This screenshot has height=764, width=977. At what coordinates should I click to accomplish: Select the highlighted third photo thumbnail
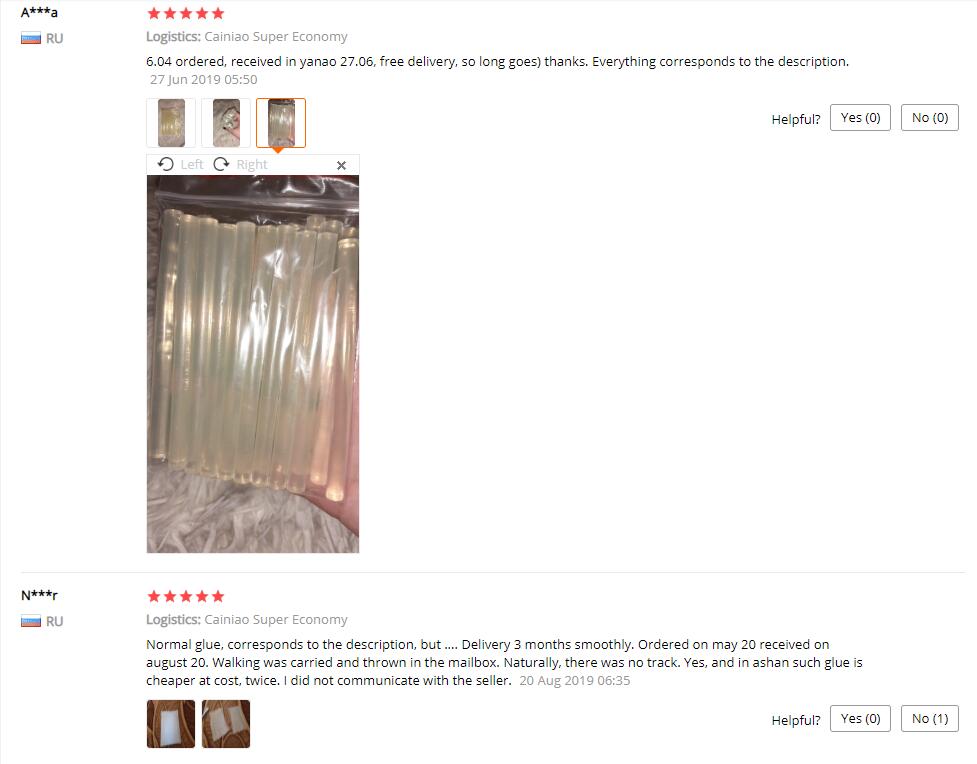[281, 123]
